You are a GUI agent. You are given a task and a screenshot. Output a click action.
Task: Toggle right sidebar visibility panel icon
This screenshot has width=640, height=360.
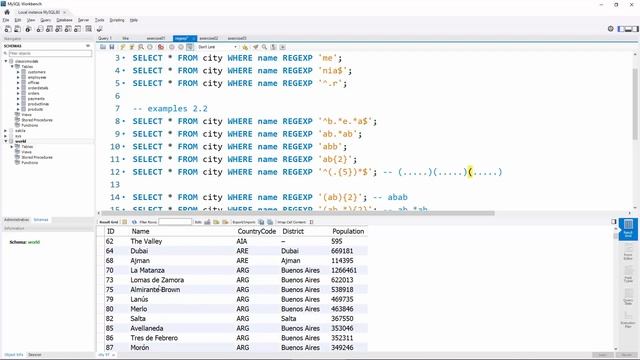(635, 29)
